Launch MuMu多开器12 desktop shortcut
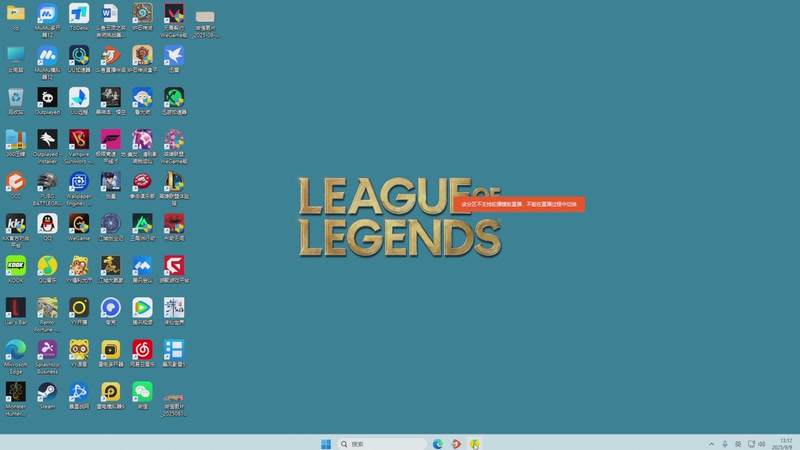The width and height of the screenshot is (800, 450). pyautogui.click(x=47, y=20)
